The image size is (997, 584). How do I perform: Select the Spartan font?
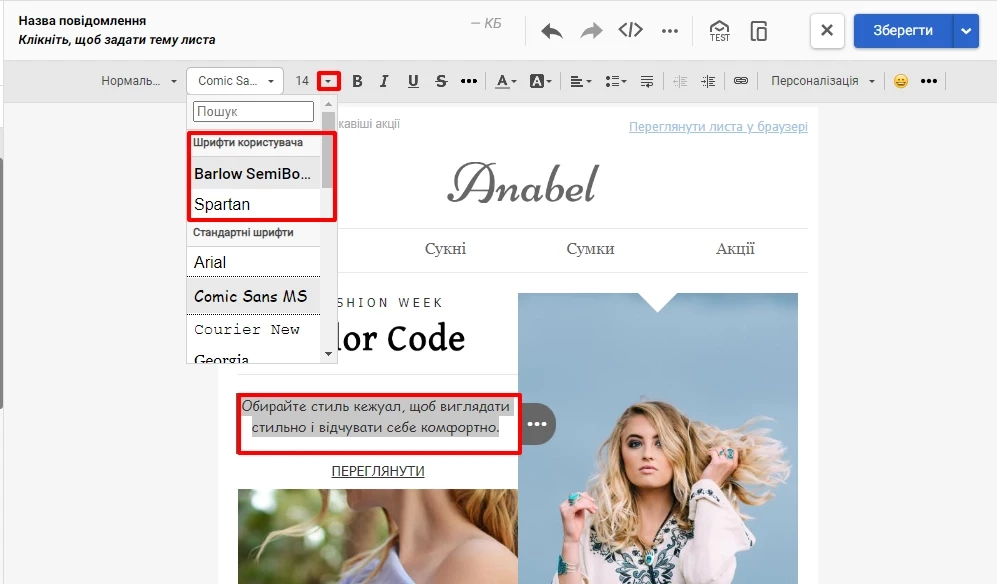(x=253, y=204)
